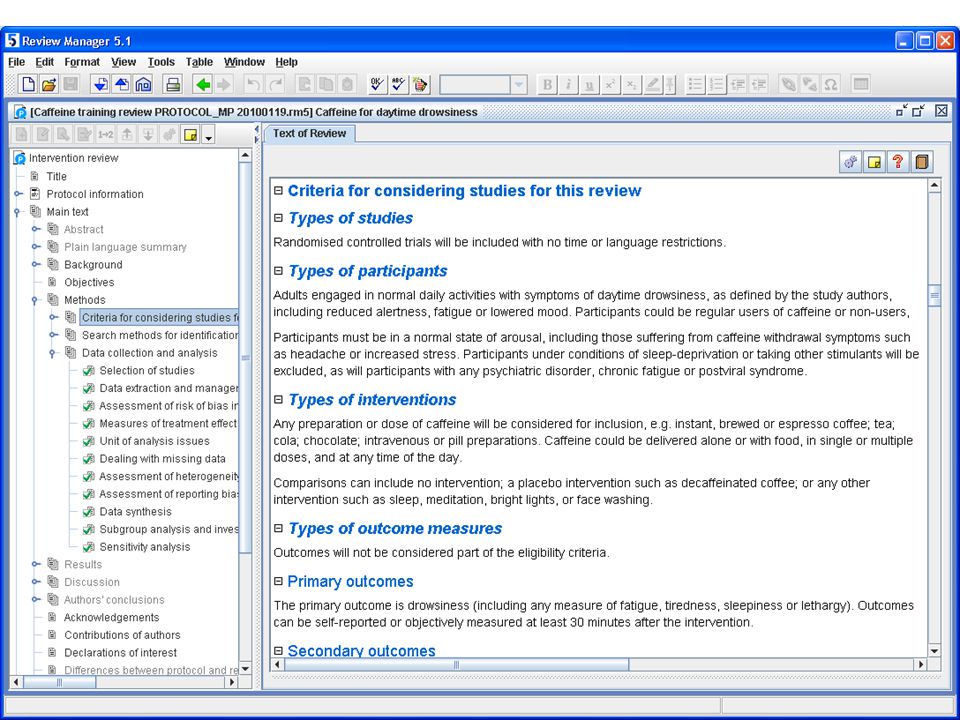This screenshot has width=960, height=720.
Task: Click the text pane vertical scrollbar thumb
Action: 934,296
